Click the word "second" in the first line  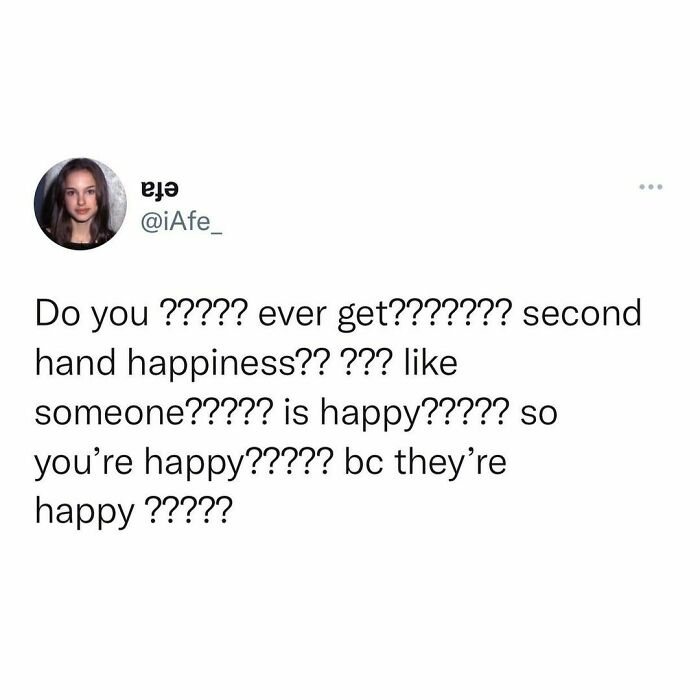click(582, 313)
